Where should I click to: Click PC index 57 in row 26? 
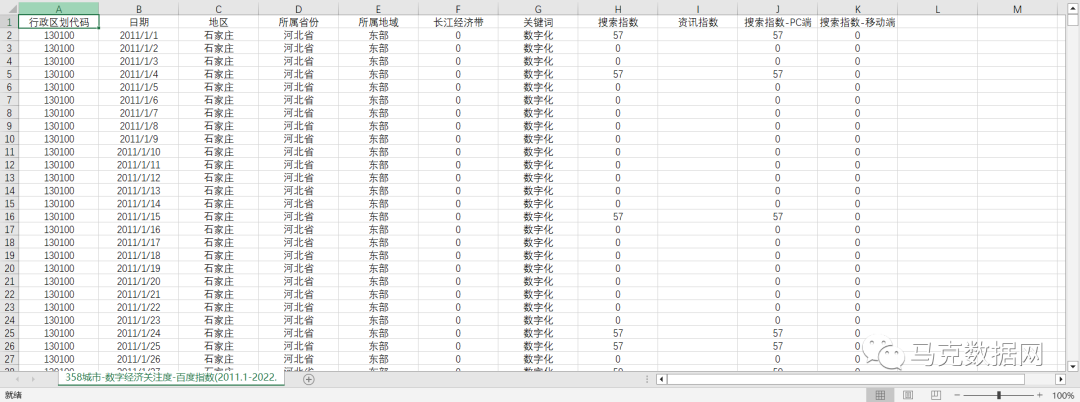(778, 346)
